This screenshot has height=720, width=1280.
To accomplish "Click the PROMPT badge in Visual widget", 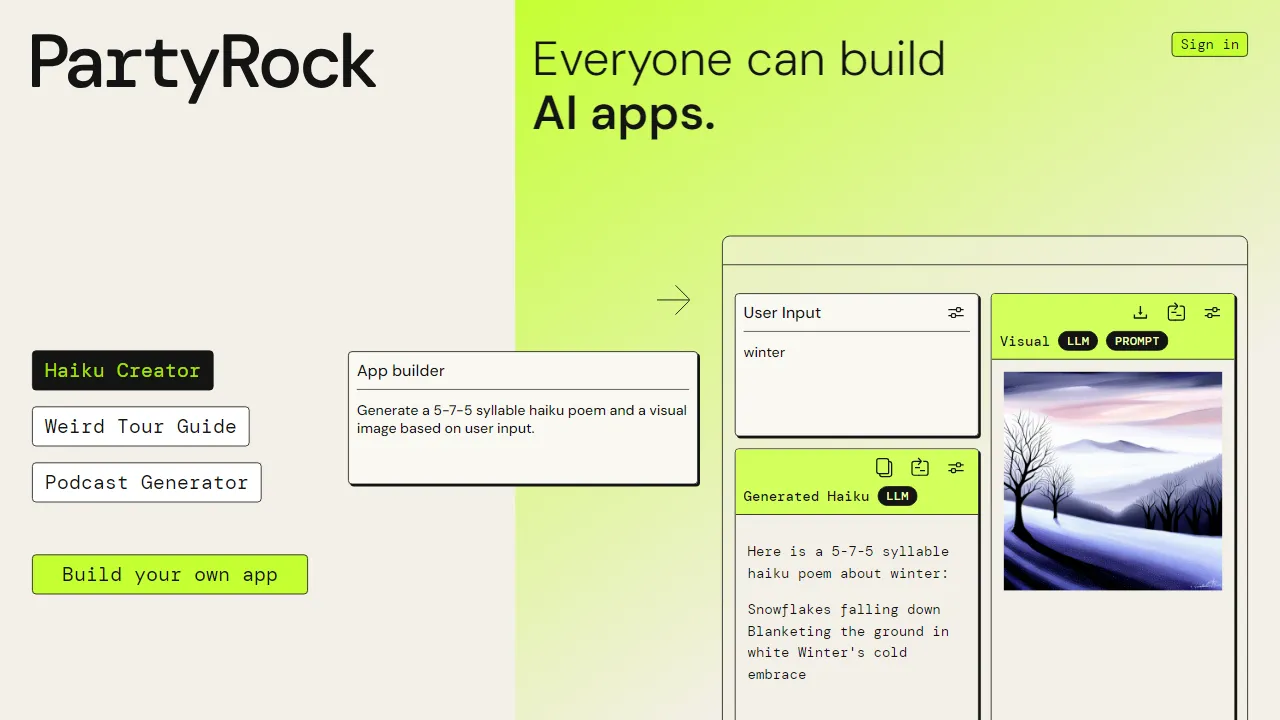I will tap(1137, 341).
